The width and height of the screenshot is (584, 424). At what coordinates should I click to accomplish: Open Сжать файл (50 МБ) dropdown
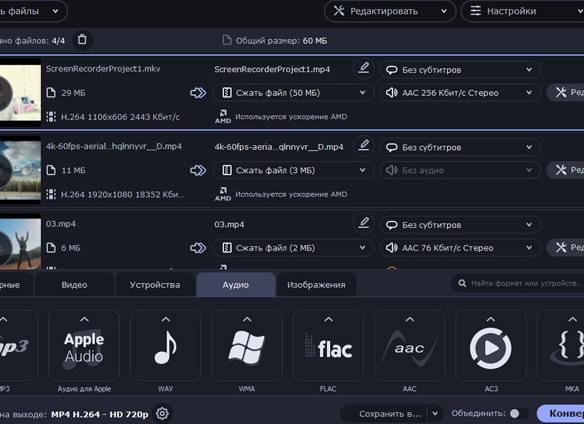293,93
